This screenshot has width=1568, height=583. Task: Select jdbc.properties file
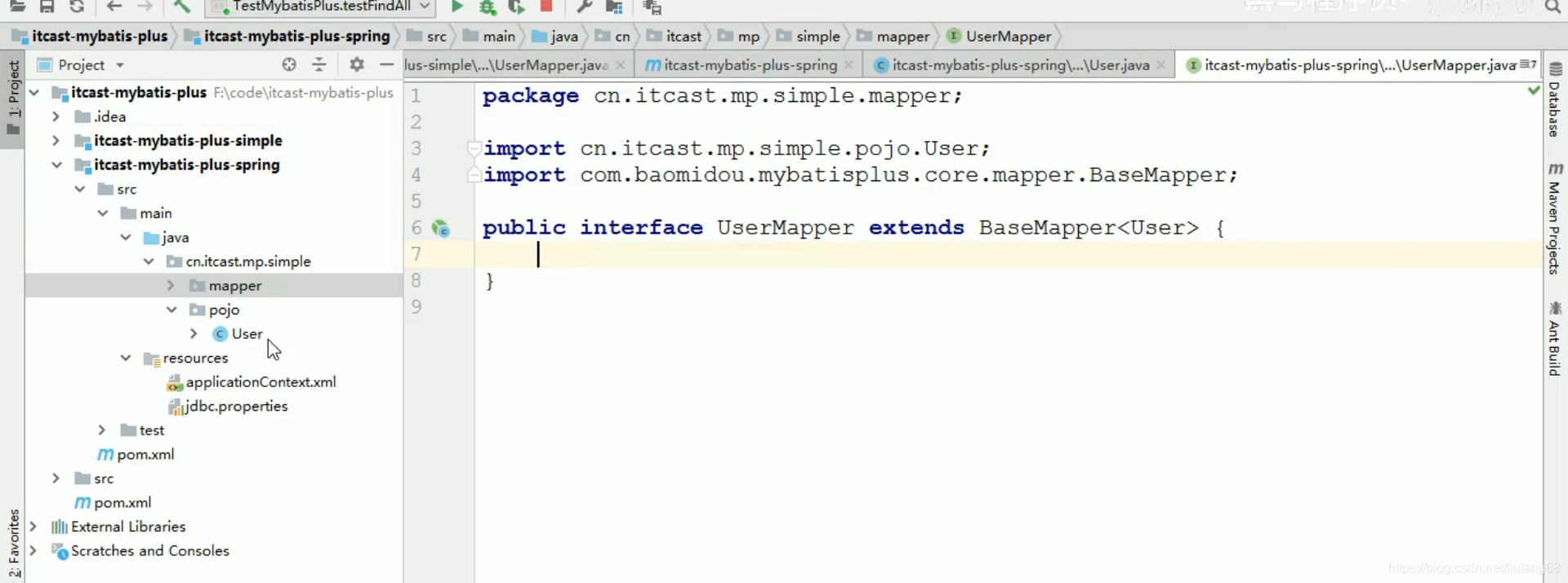coord(236,406)
